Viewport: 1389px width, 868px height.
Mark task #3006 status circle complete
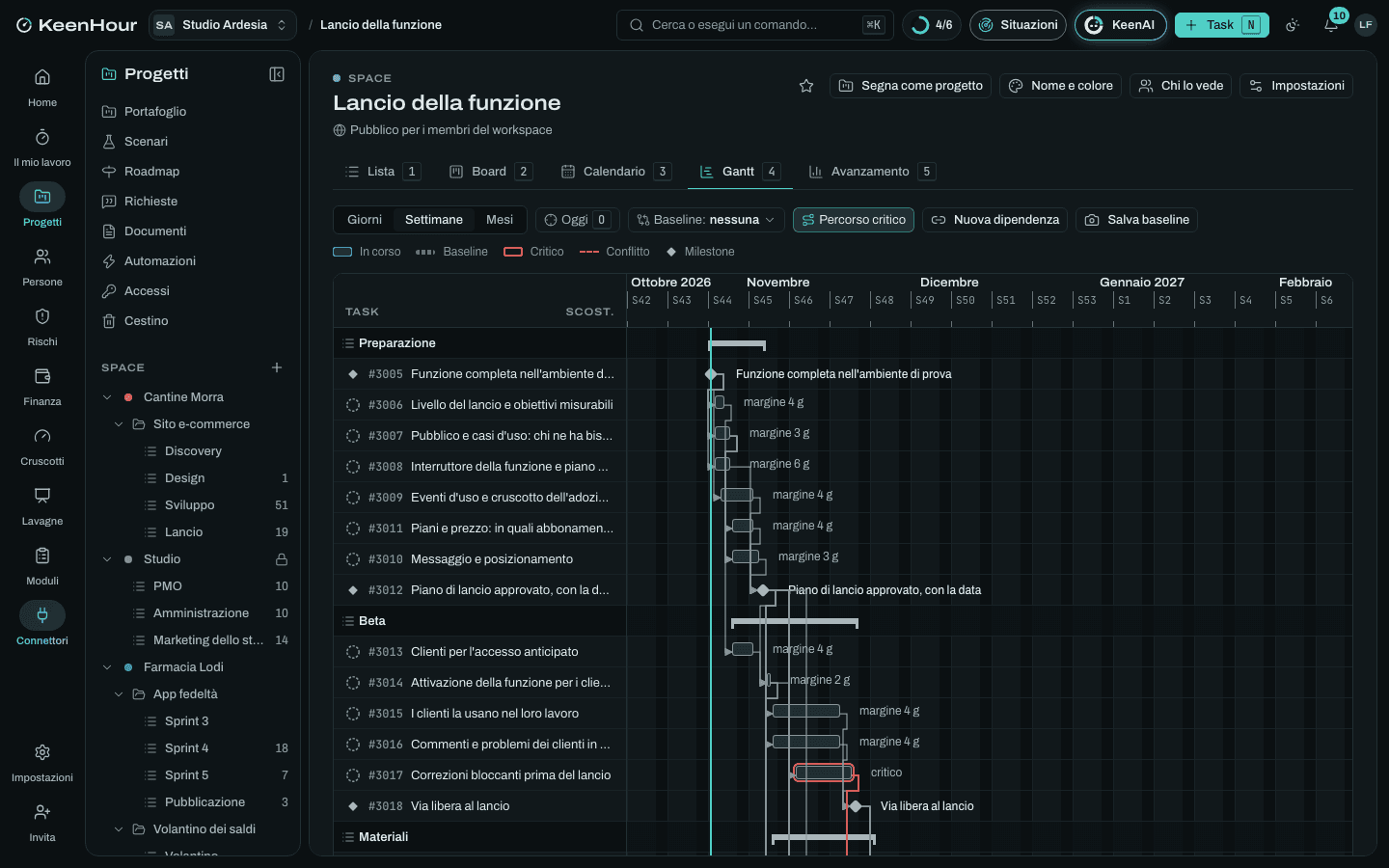pos(353,405)
